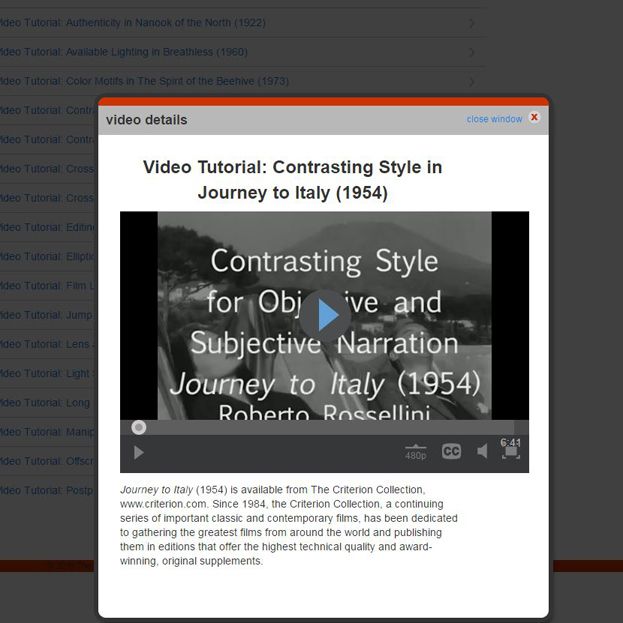Open Color Motifs in Spirit of the Beehive tutorial
623x623 pixels.
coord(144,81)
